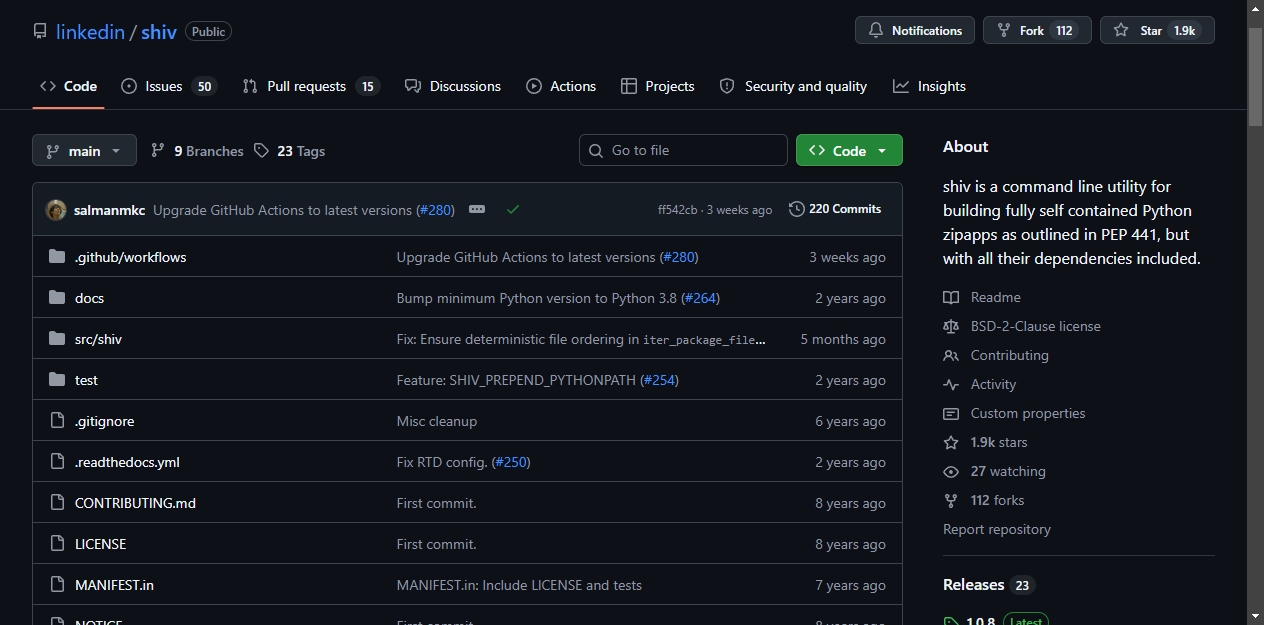Image resolution: width=1264 pixels, height=625 pixels.
Task: Fork the repository with Fork button
Action: [1037, 30]
